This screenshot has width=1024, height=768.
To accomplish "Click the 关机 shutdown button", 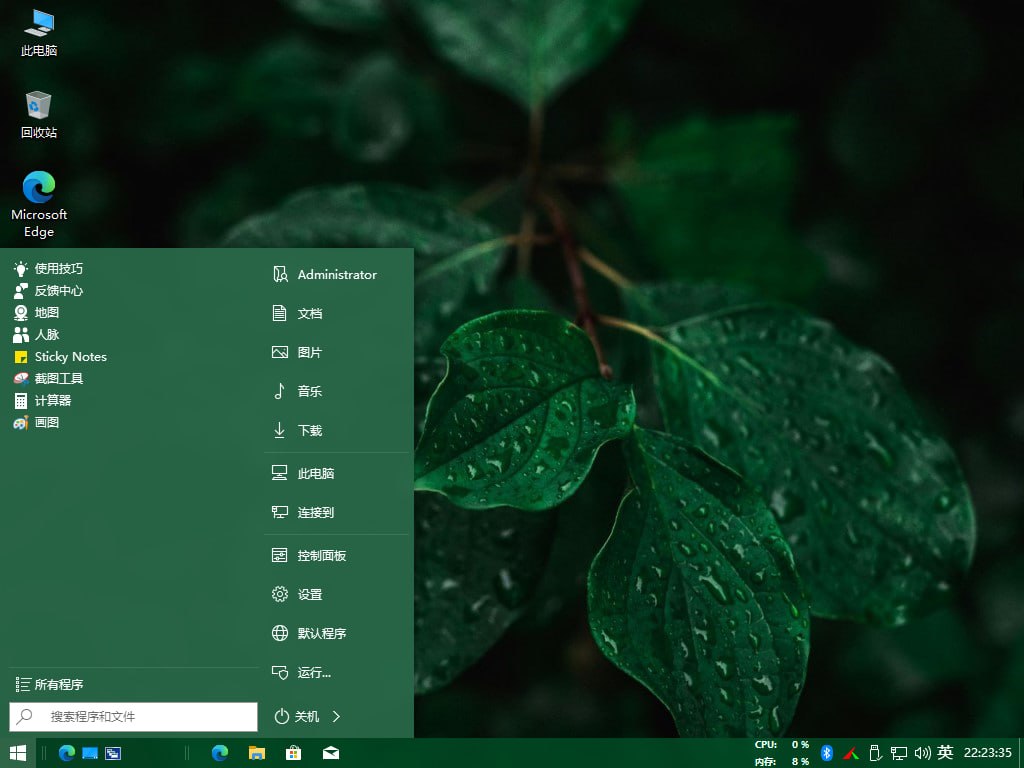I will [x=296, y=716].
